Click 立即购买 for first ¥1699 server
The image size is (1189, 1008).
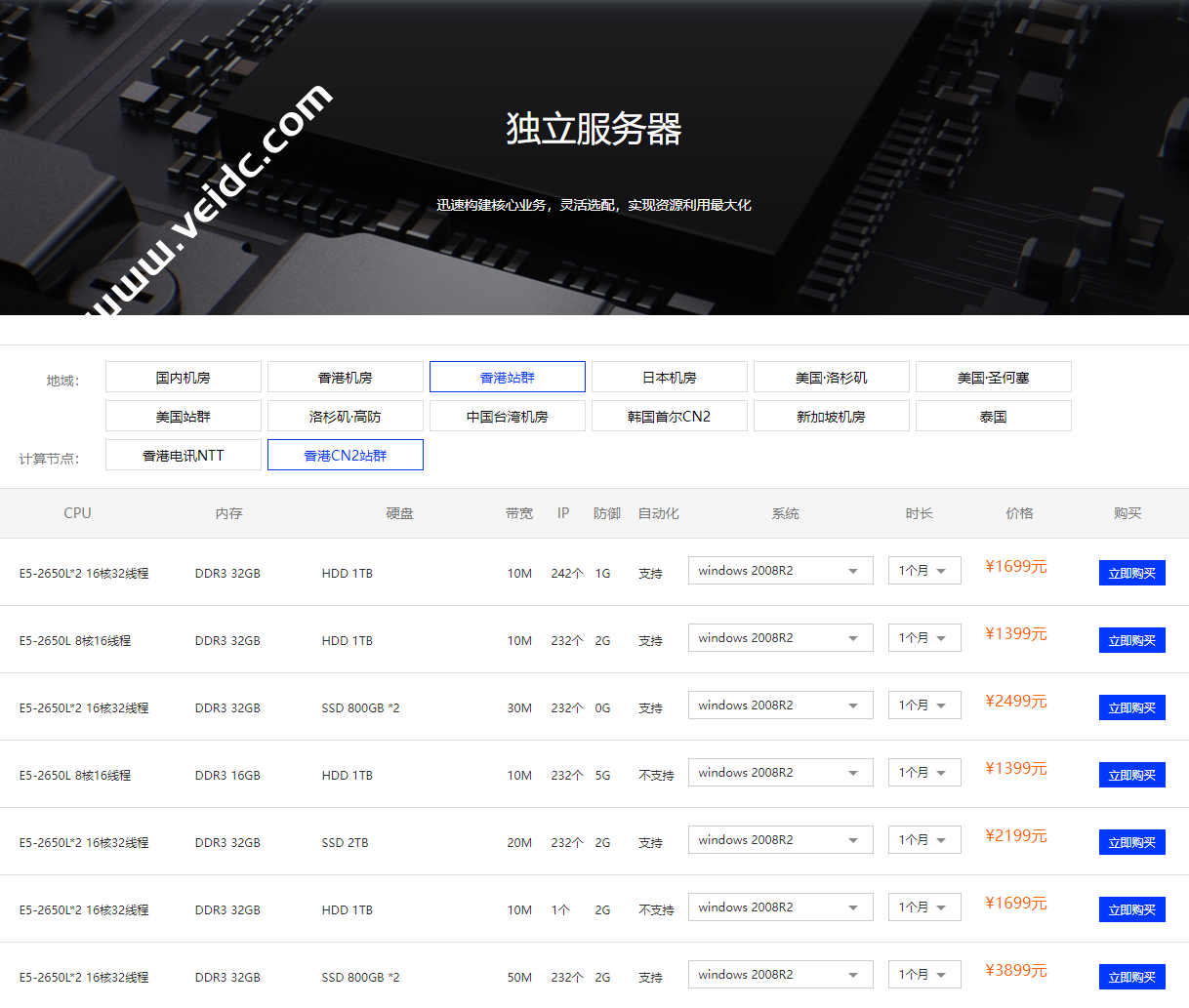1131,573
